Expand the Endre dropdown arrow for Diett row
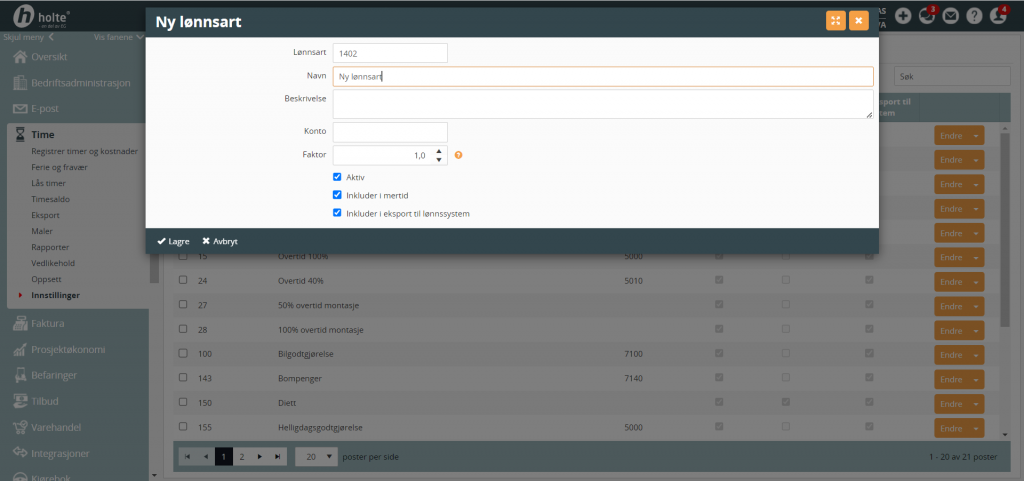The height and width of the screenshot is (481, 1024). [976, 402]
